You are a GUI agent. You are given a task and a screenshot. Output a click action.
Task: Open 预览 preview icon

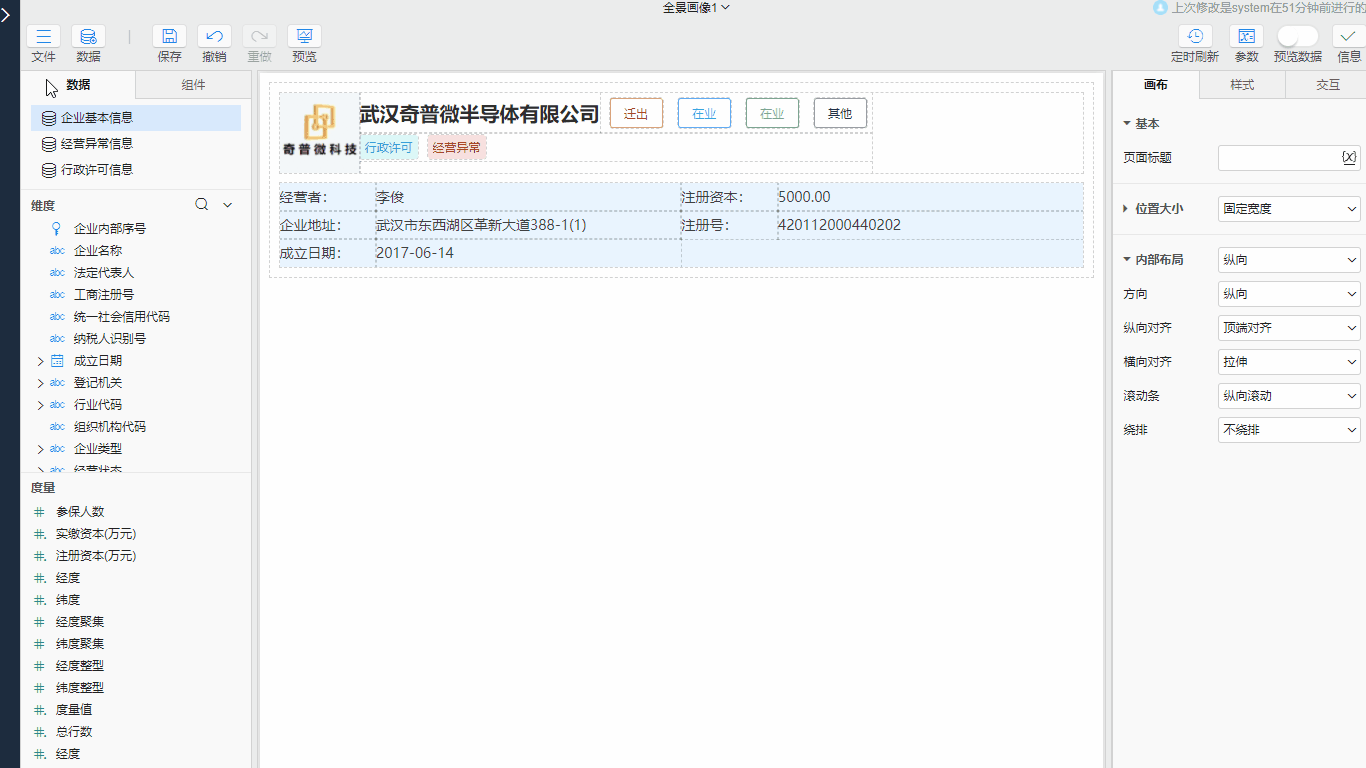pos(304,36)
